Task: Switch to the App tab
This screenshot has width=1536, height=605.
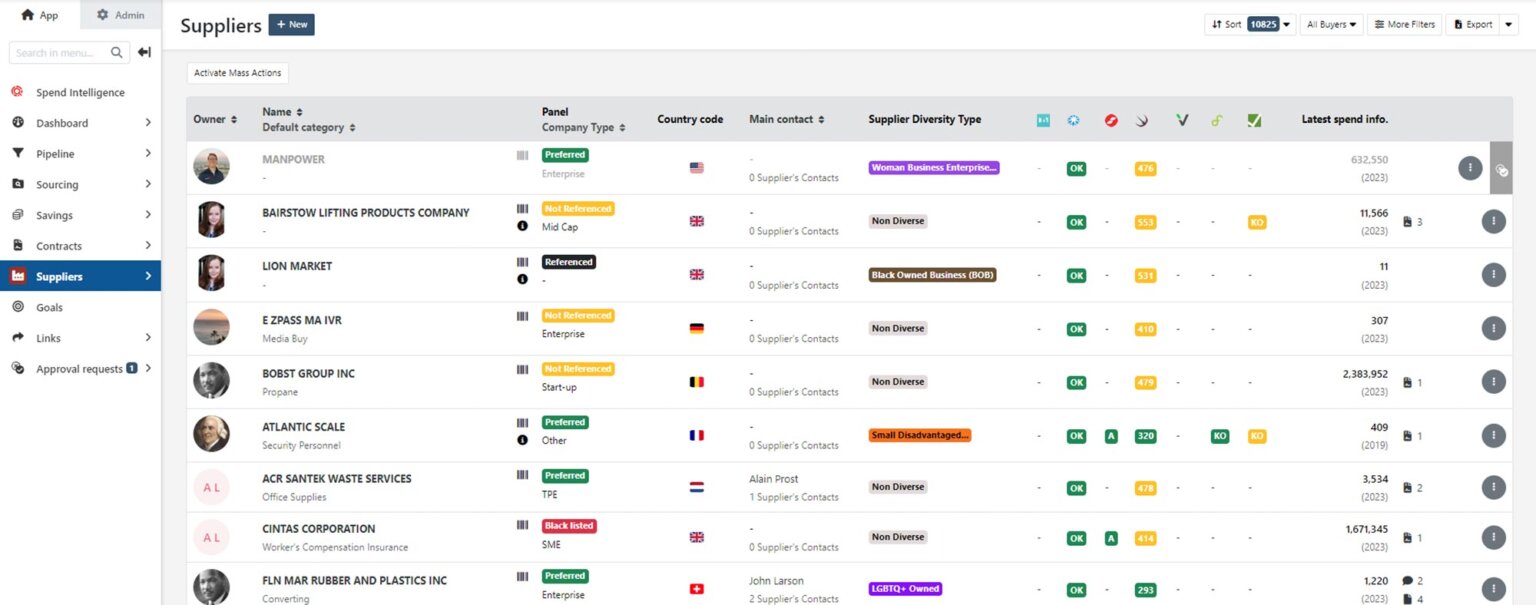Action: (x=38, y=15)
